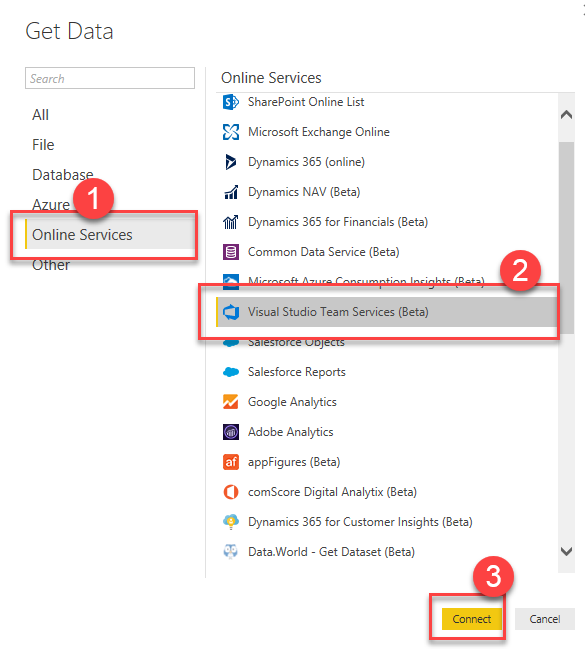Click the Salesforce Reports cloud icon
Image resolution: width=585 pixels, height=649 pixels.
tap(231, 372)
